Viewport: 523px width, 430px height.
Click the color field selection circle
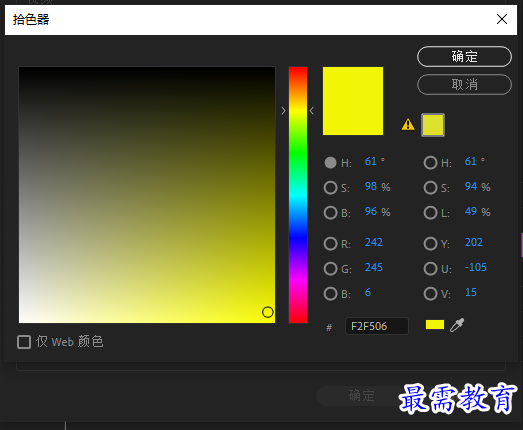click(x=268, y=312)
